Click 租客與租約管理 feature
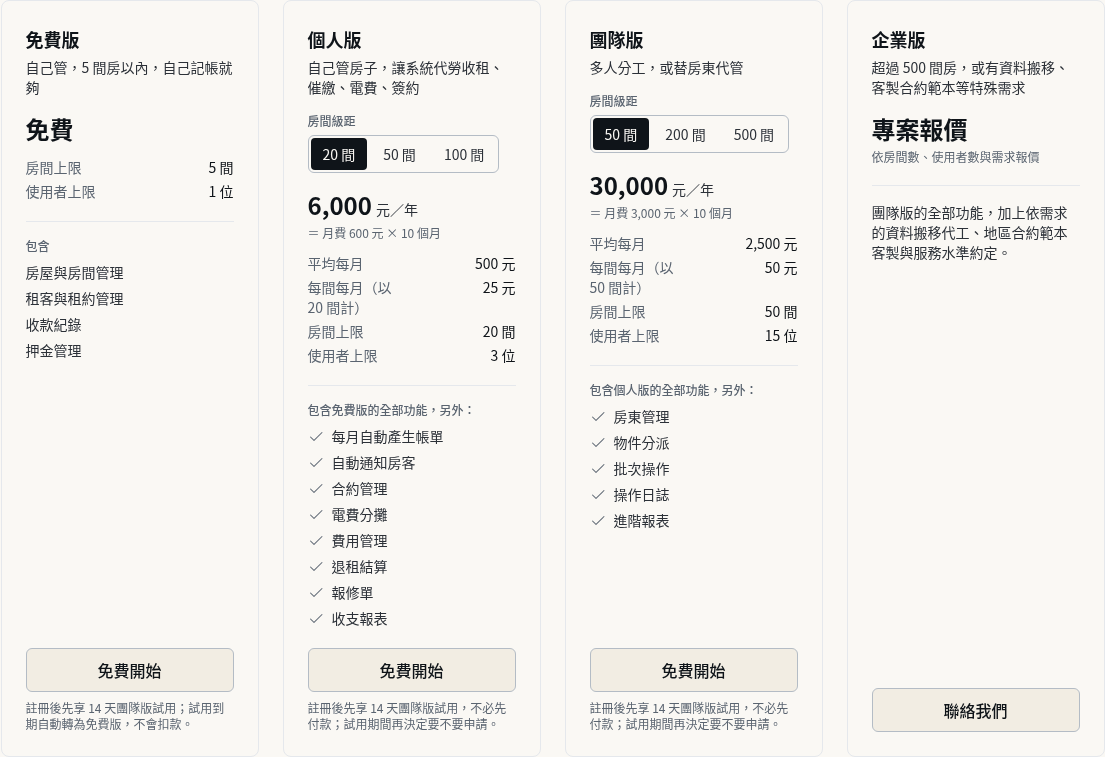 click(75, 300)
